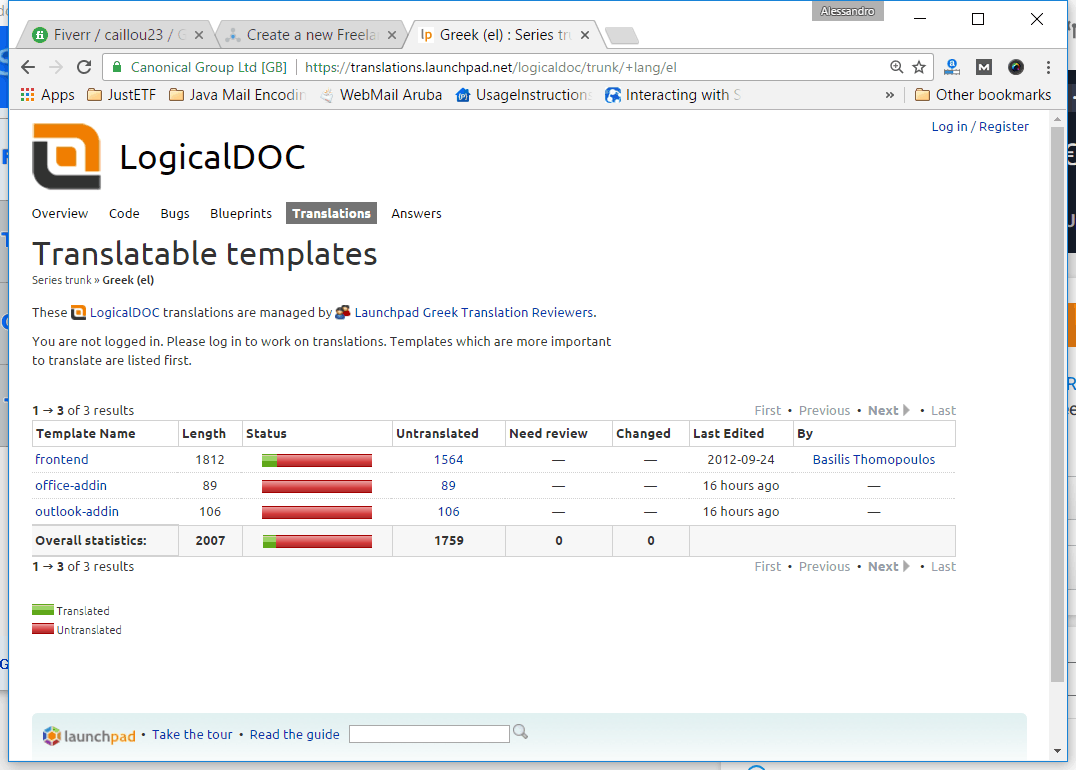Screen dimensions: 1076x770
Task: Open the Other bookmarks folder
Action: click(x=982, y=95)
